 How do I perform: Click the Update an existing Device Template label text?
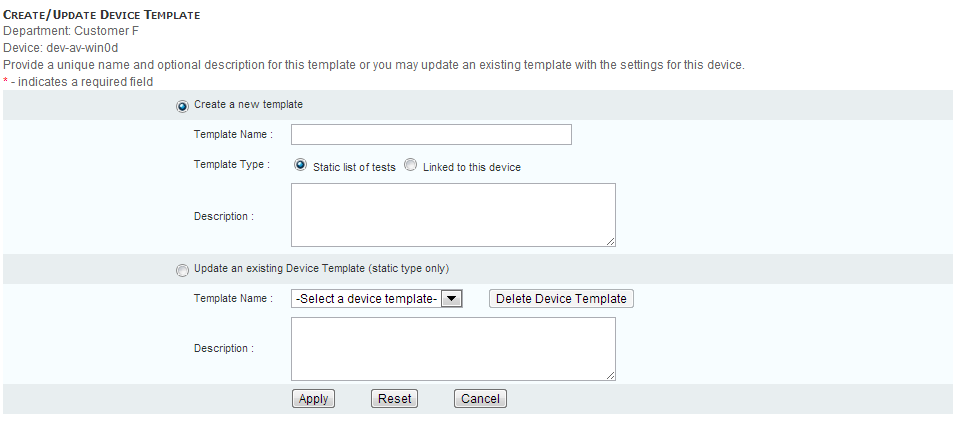click(x=321, y=268)
